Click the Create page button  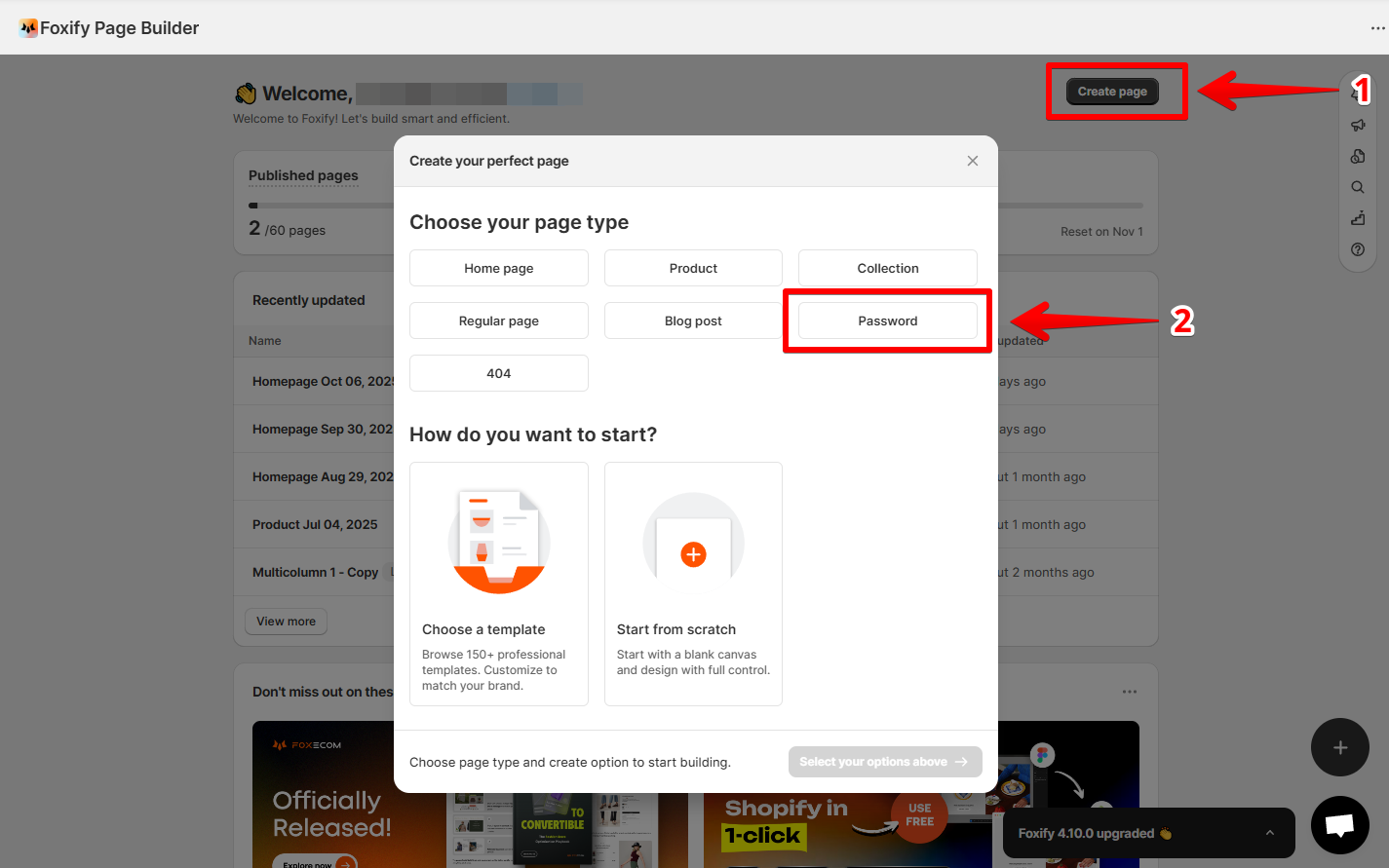pos(1112,92)
